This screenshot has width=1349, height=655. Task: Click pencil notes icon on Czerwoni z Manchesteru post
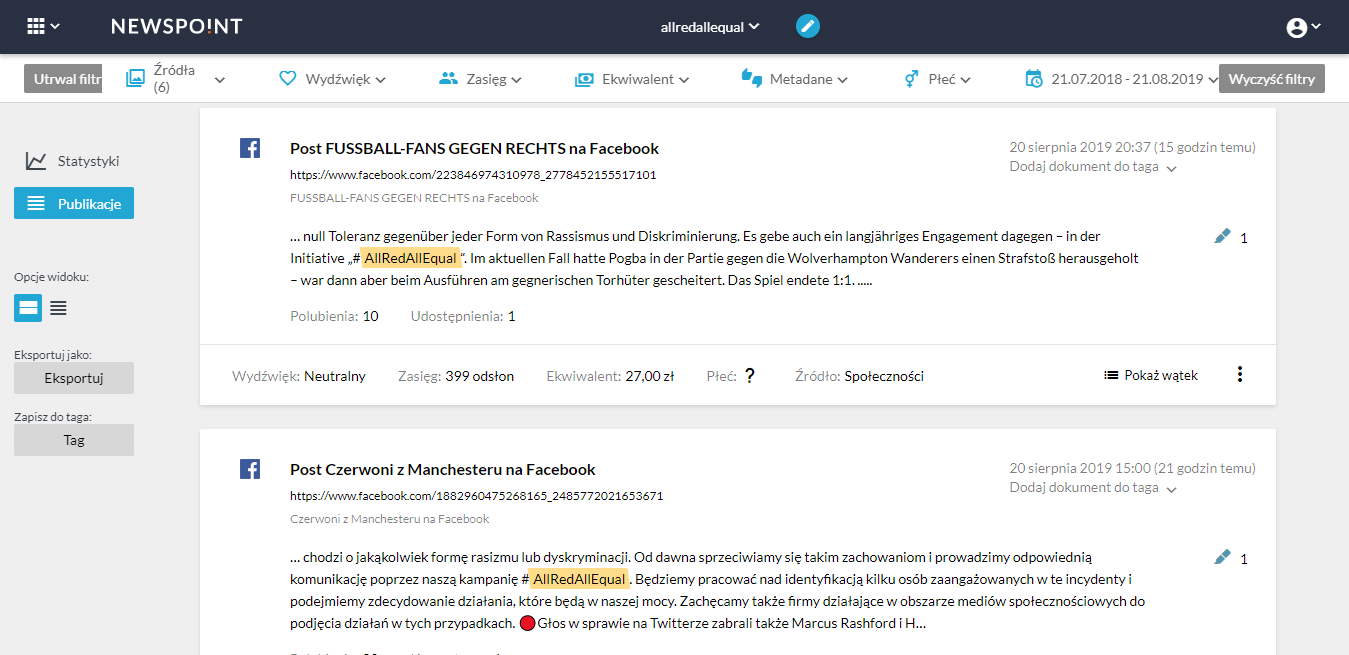tap(1222, 557)
